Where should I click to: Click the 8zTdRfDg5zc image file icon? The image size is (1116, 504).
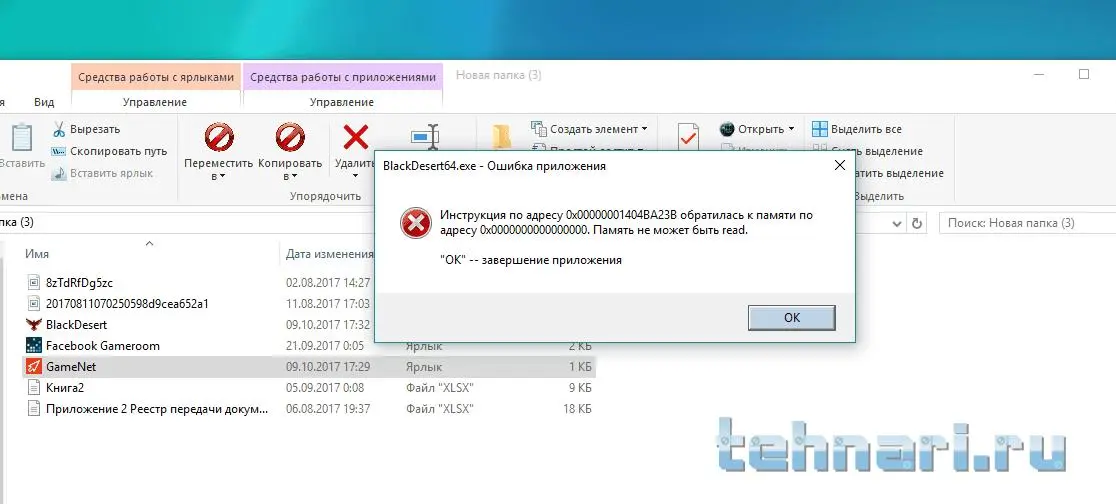(x=33, y=283)
